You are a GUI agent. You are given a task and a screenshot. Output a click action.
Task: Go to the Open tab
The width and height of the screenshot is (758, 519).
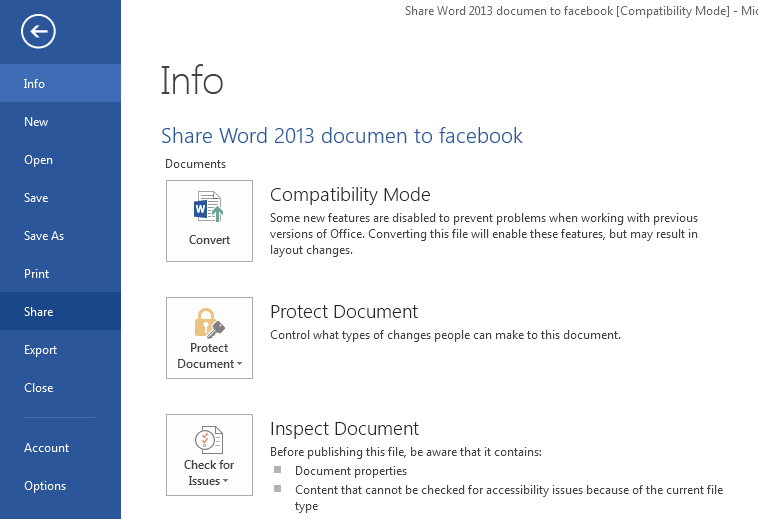pyautogui.click(x=38, y=160)
